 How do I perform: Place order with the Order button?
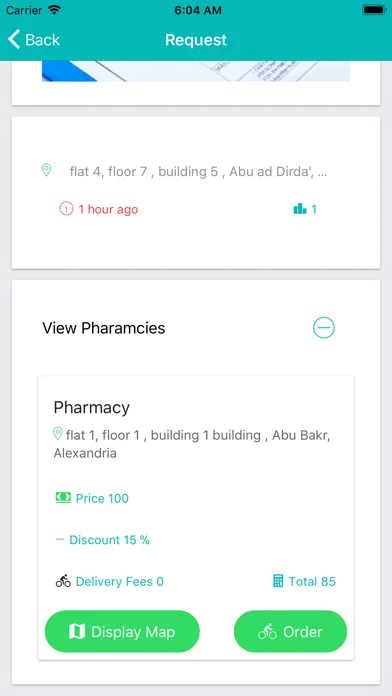290,631
